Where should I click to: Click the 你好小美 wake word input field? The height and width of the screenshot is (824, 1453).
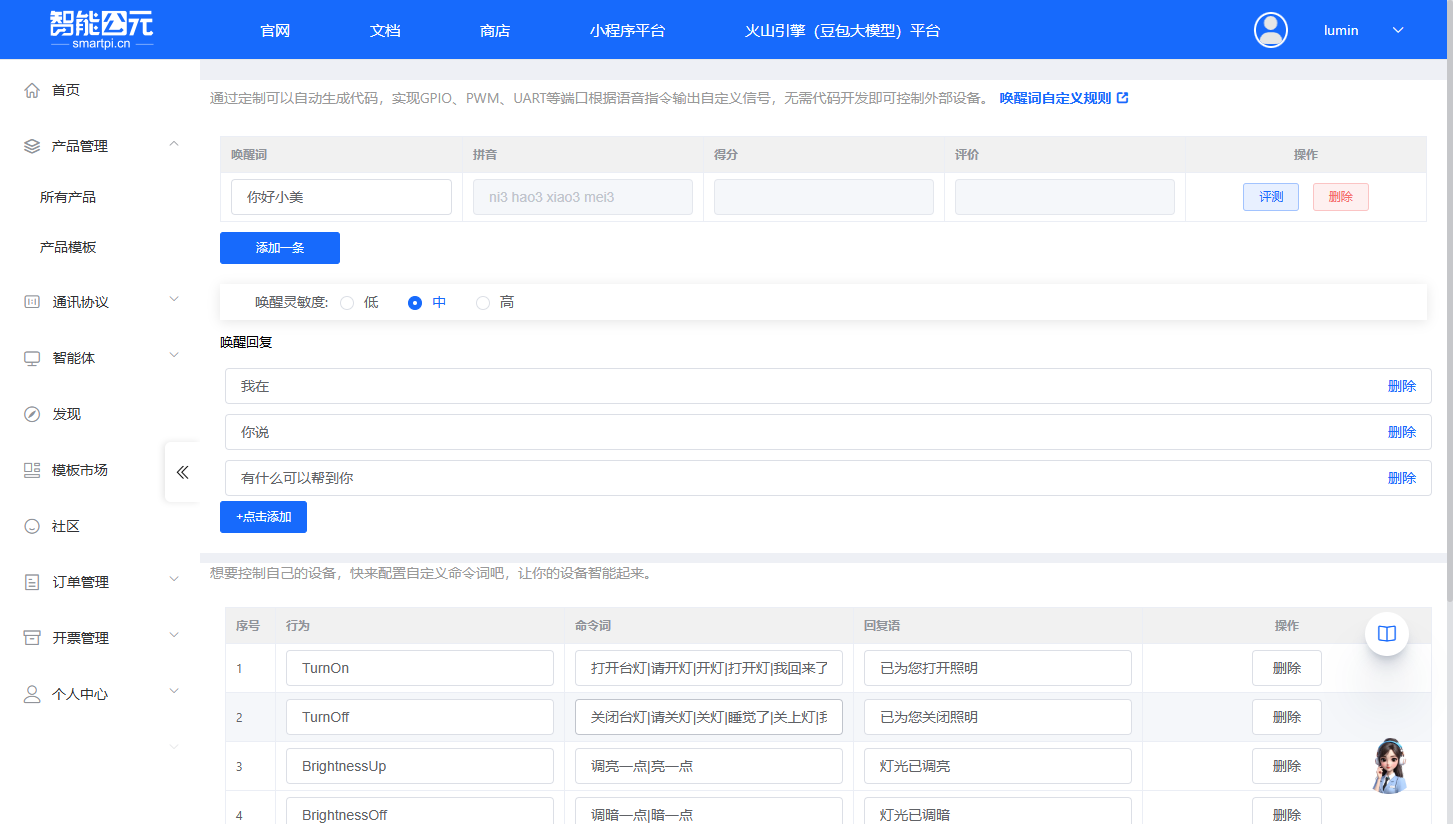341,197
